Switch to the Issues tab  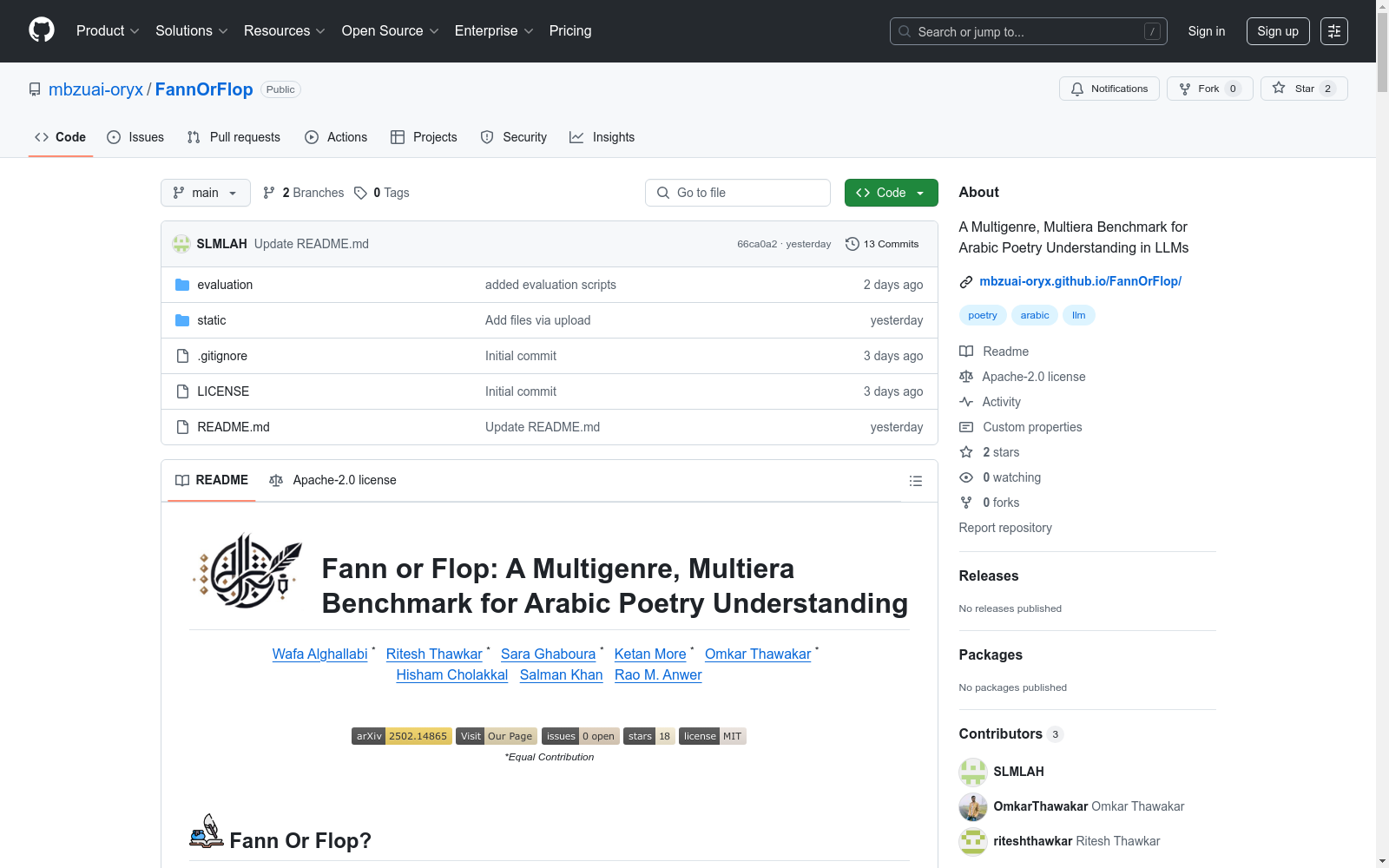coord(135,137)
